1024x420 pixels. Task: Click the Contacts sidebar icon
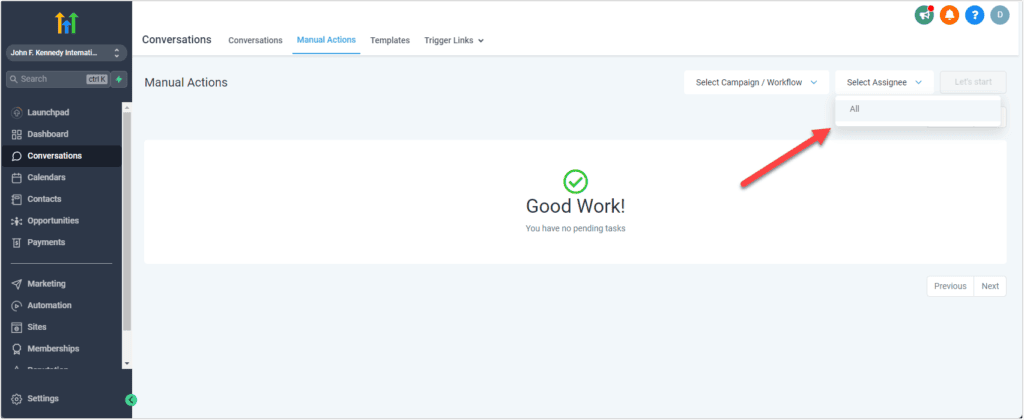(17, 199)
